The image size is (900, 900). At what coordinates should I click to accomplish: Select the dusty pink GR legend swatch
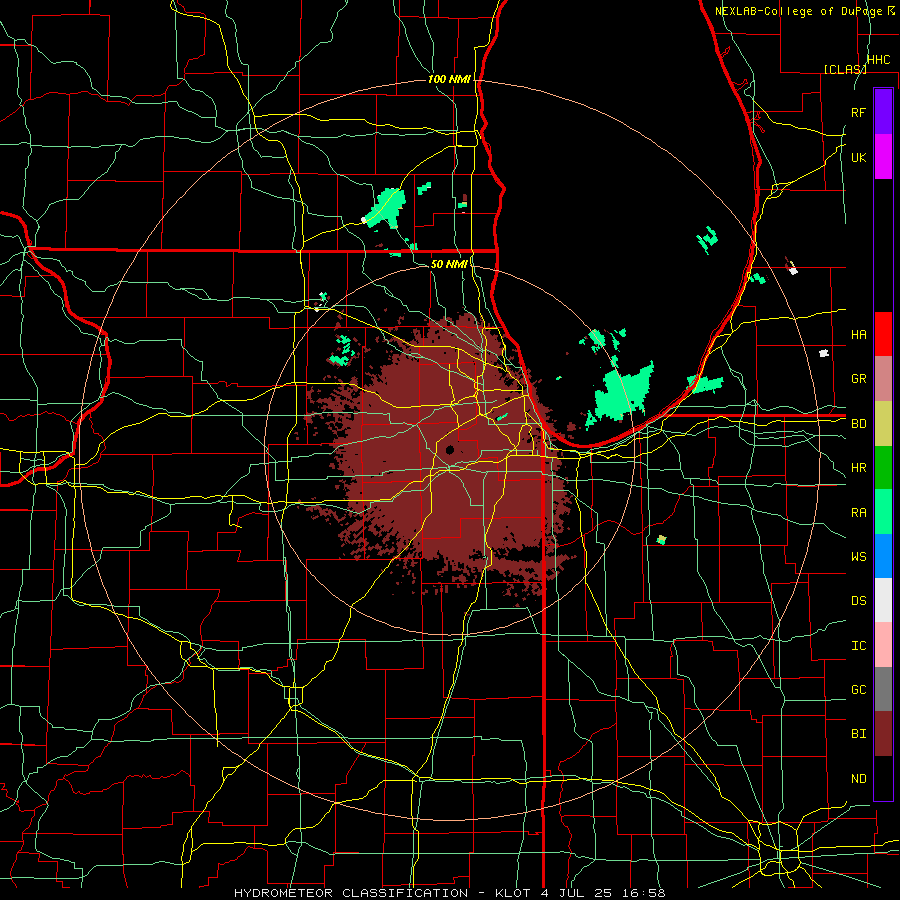pos(883,378)
